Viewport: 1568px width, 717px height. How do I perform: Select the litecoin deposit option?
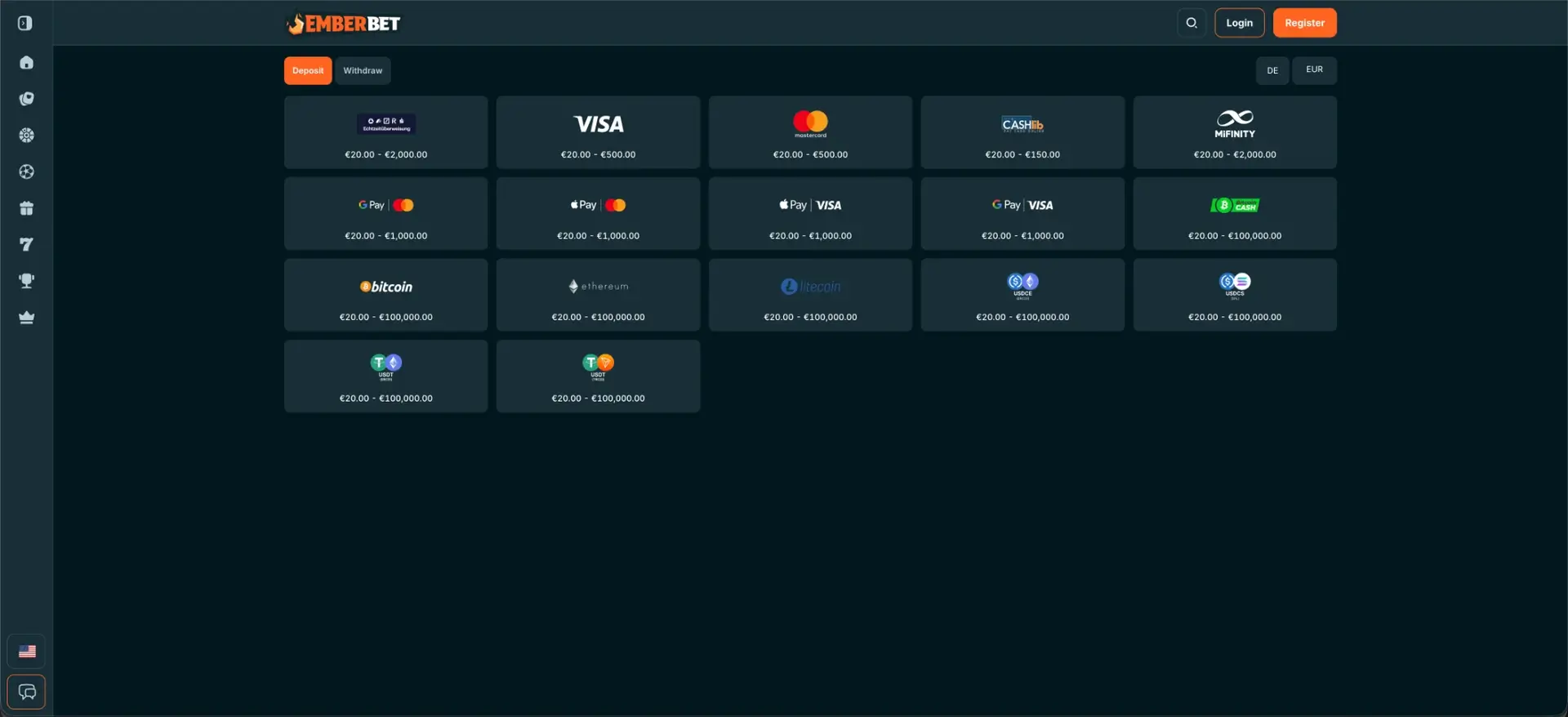click(x=810, y=295)
